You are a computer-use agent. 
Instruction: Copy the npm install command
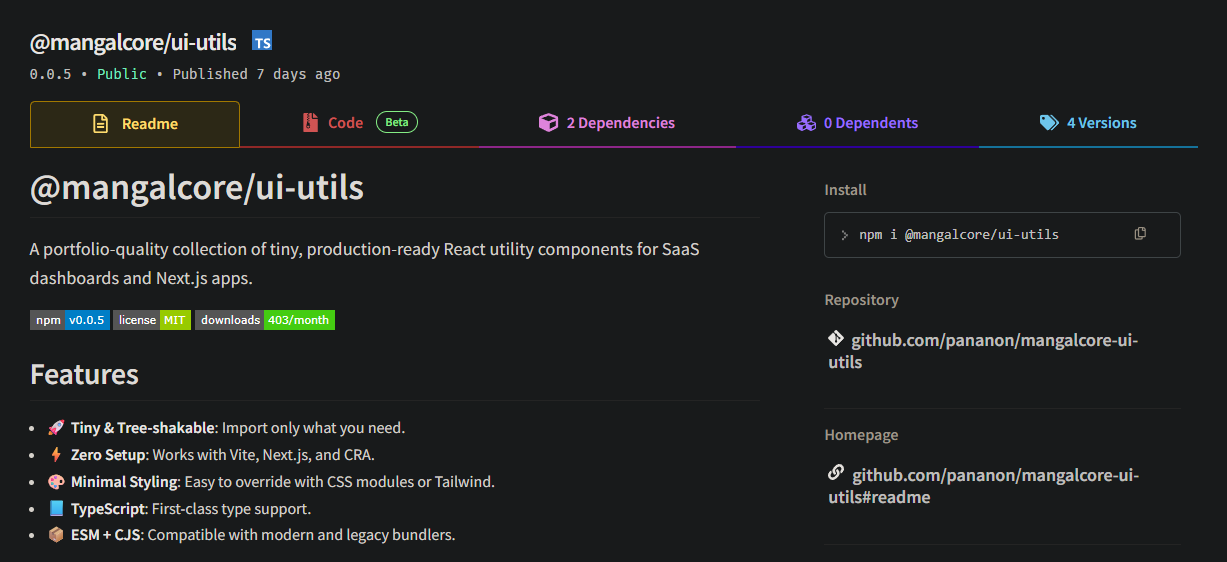pyautogui.click(x=1140, y=234)
